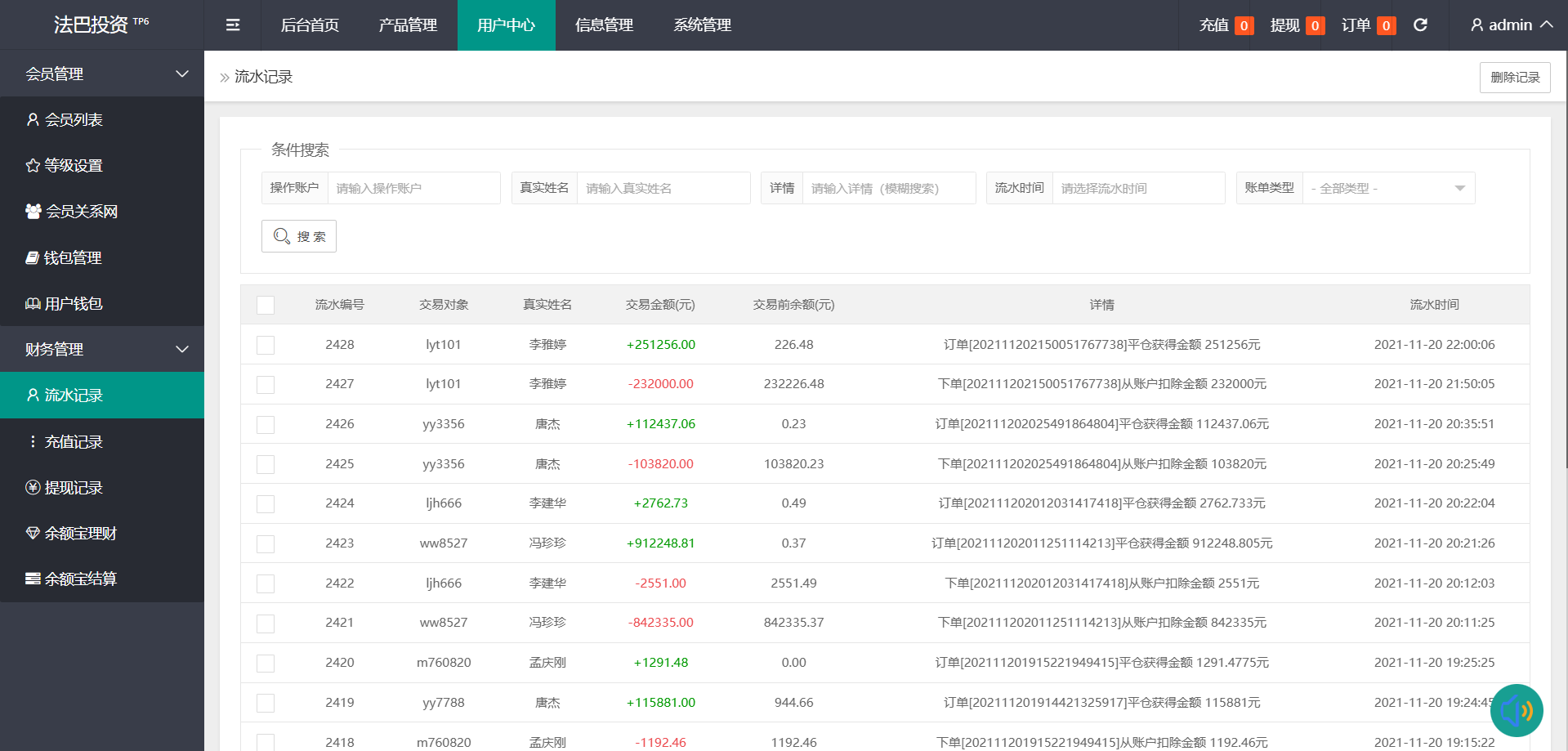Open 钱包管理 from the sidebar
The width and height of the screenshot is (1568, 751).
(72, 258)
